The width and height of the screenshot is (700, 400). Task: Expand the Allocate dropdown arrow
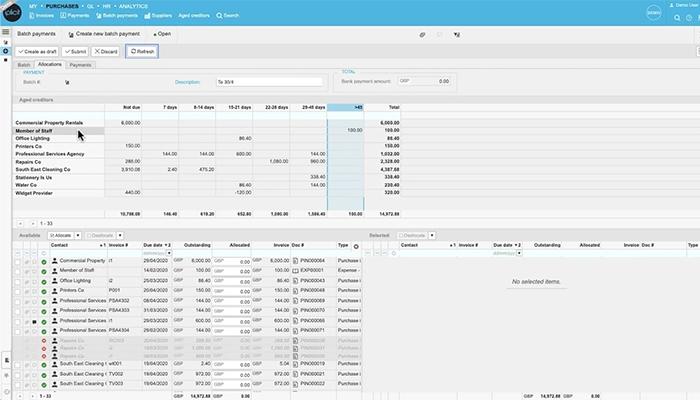click(x=78, y=235)
